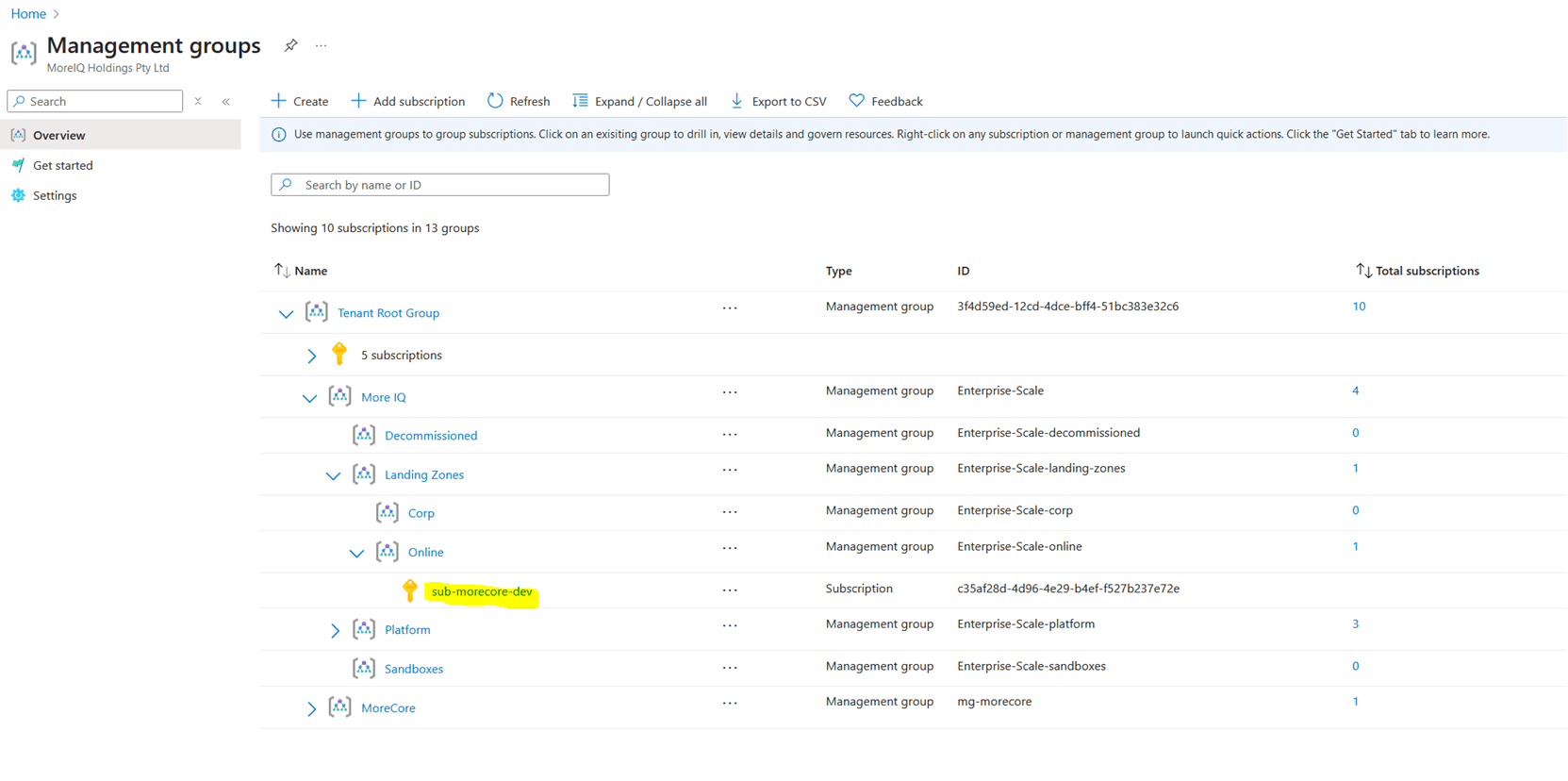Collapse the left sidebar with double chevron
This screenshot has height=781, width=1568.
coord(226,102)
